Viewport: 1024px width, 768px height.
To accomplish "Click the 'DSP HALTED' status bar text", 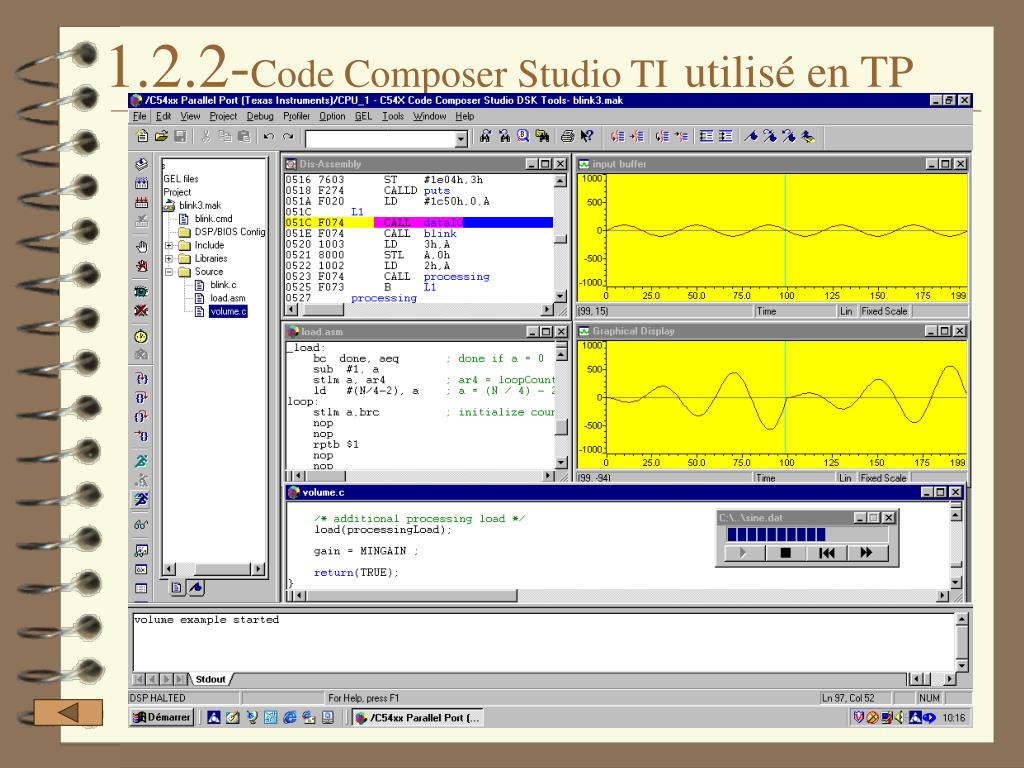I will click(157, 698).
